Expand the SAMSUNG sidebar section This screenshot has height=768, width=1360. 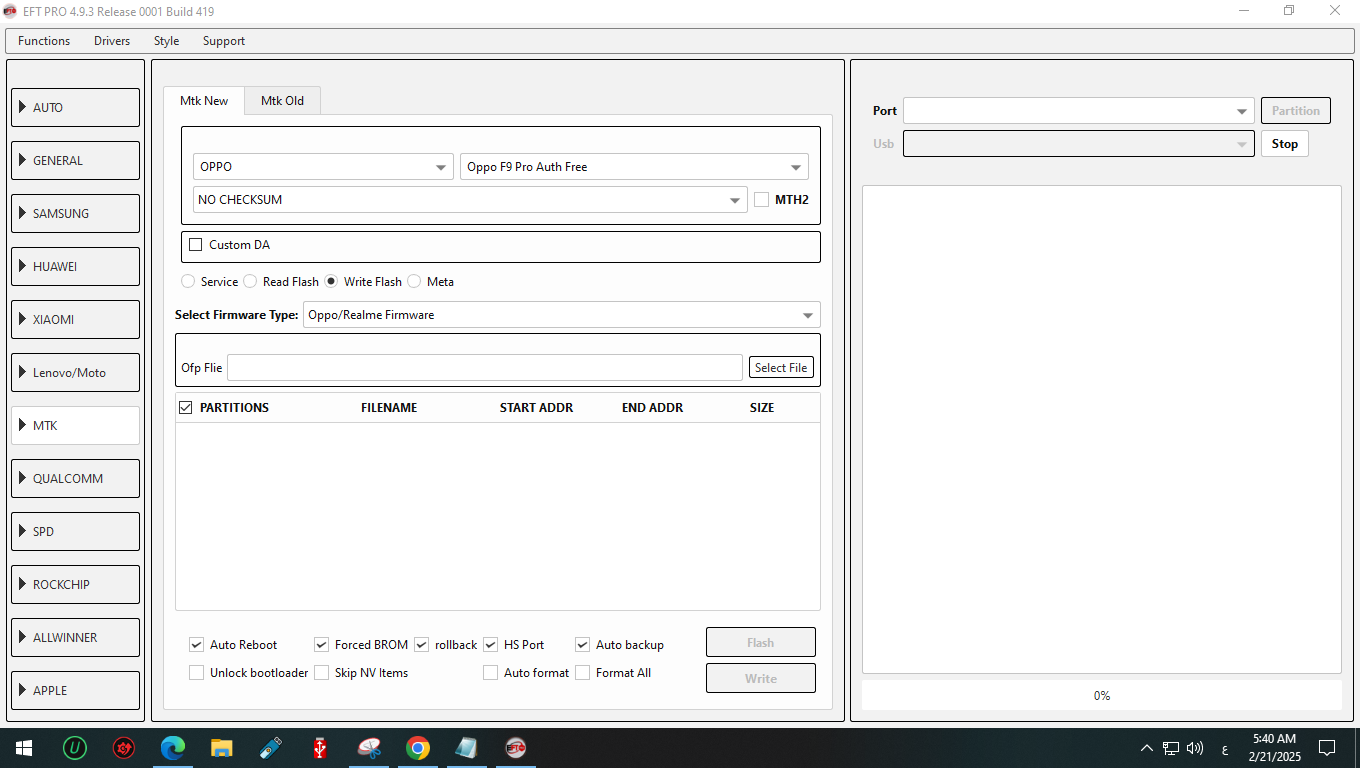75,213
